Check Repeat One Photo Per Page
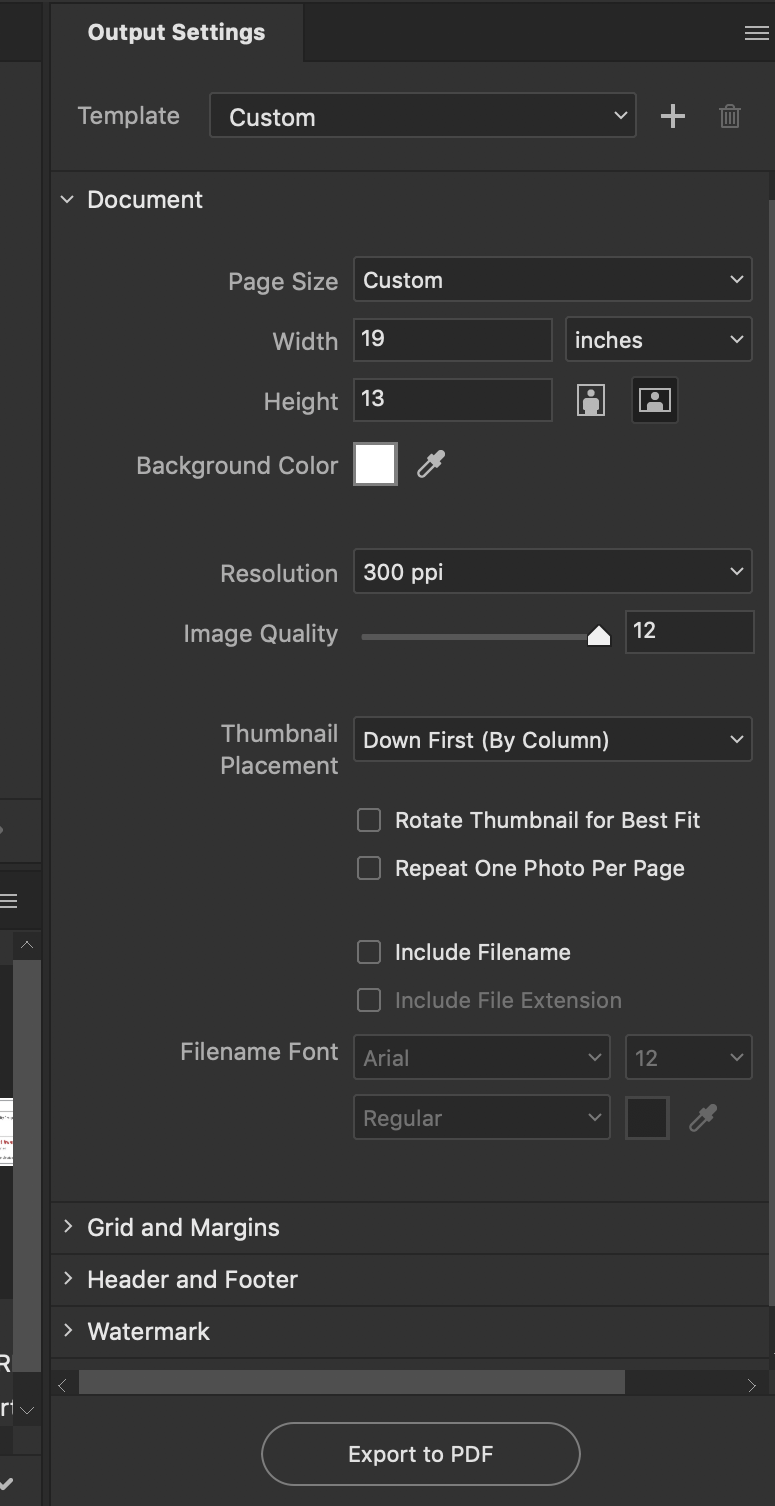Screen dimensions: 775x1506 pos(369,868)
